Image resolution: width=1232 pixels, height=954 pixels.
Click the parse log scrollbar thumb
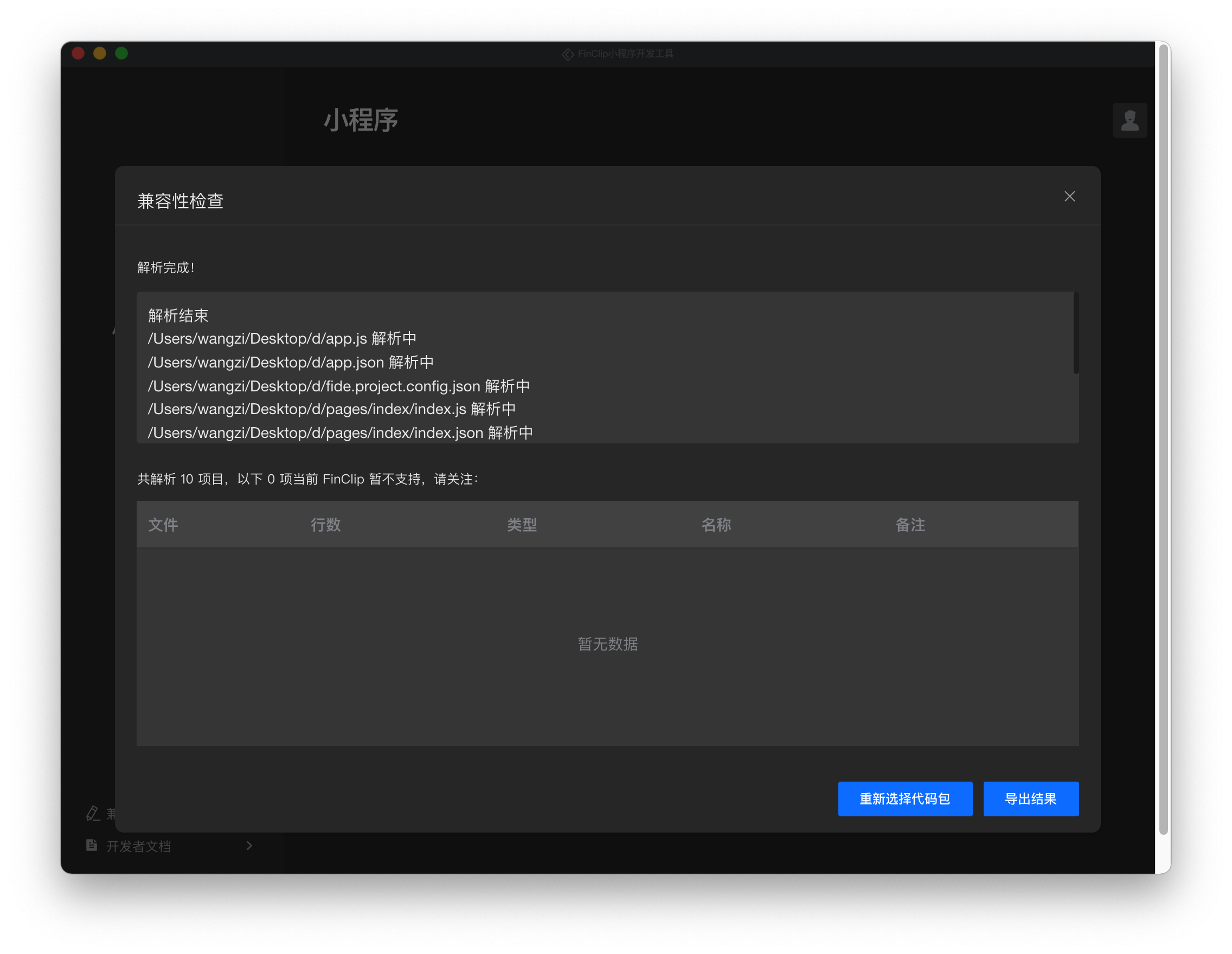tap(1076, 334)
